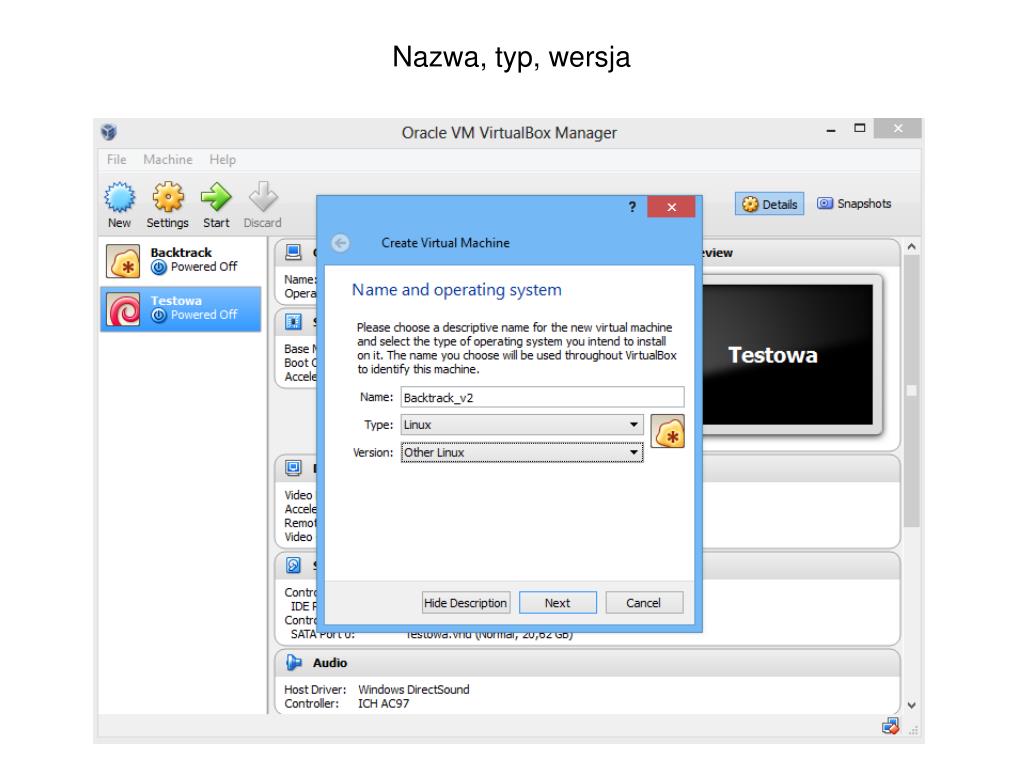
Task: Switch to the Details view
Action: tap(769, 204)
